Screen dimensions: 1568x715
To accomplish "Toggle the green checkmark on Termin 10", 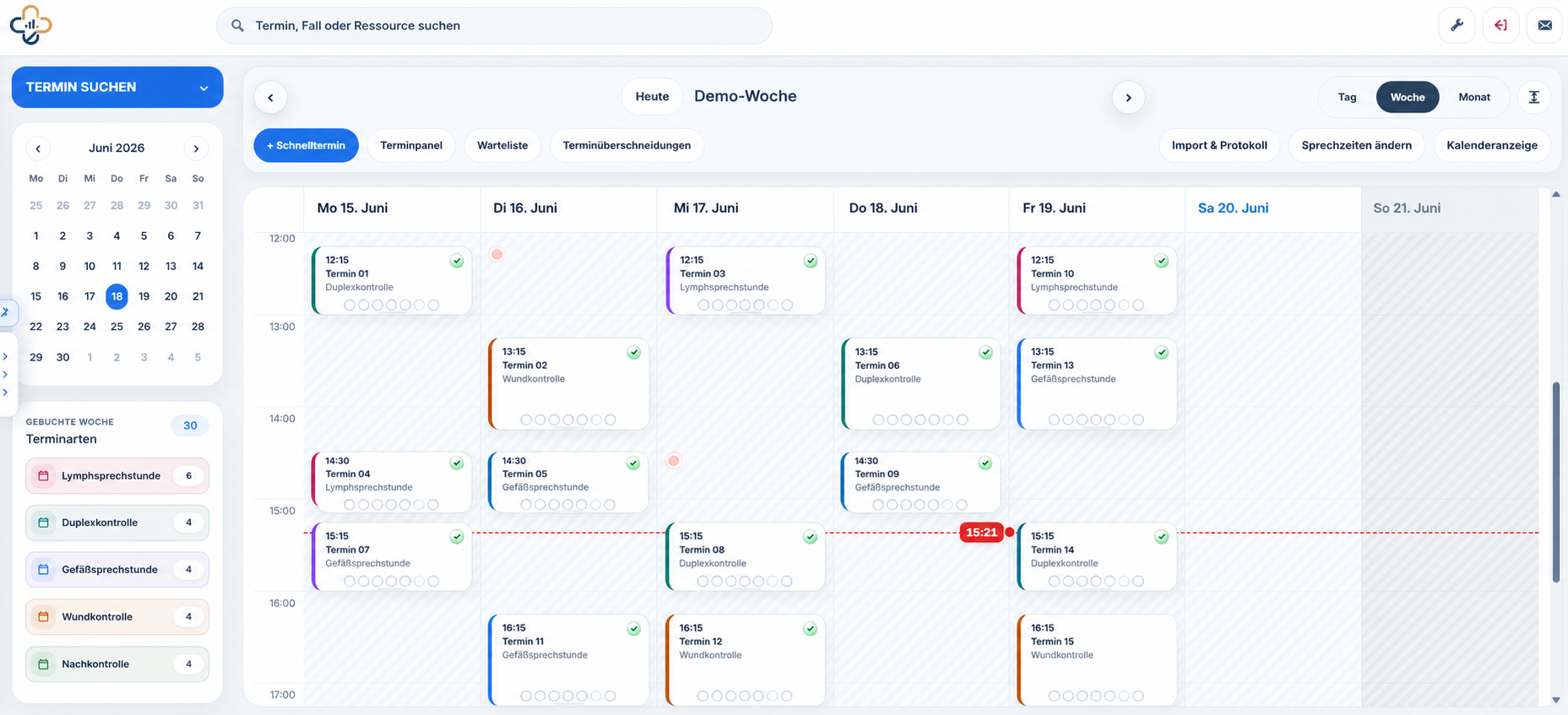I will click(x=1162, y=261).
